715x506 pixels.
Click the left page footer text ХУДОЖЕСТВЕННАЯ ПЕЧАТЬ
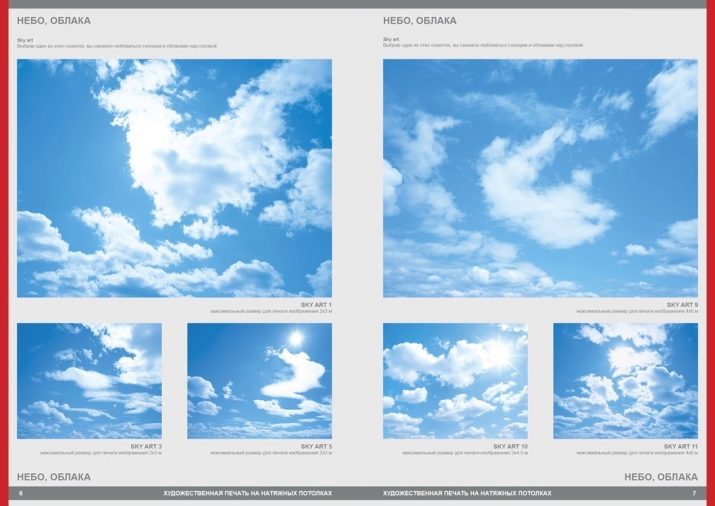pyautogui.click(x=248, y=493)
